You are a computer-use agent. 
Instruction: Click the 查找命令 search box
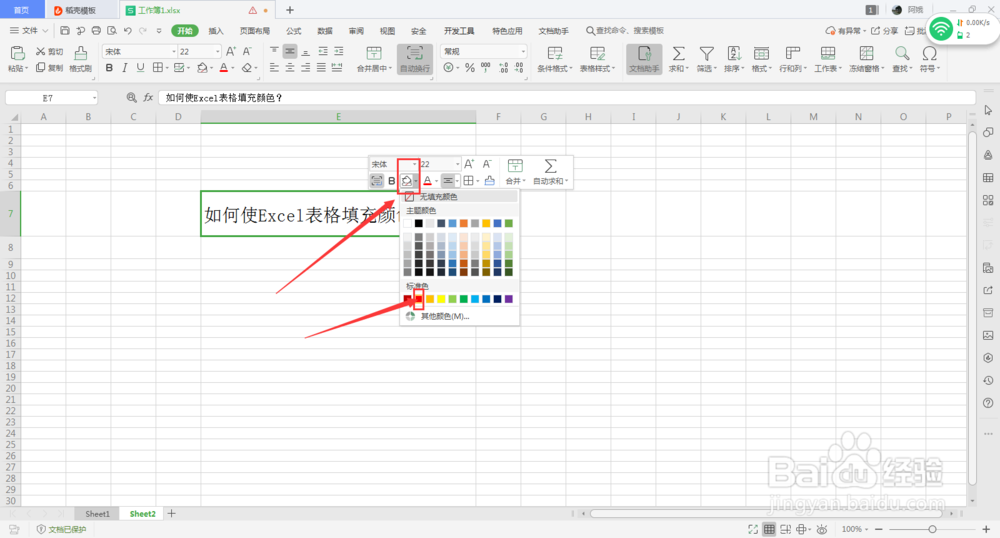625,31
